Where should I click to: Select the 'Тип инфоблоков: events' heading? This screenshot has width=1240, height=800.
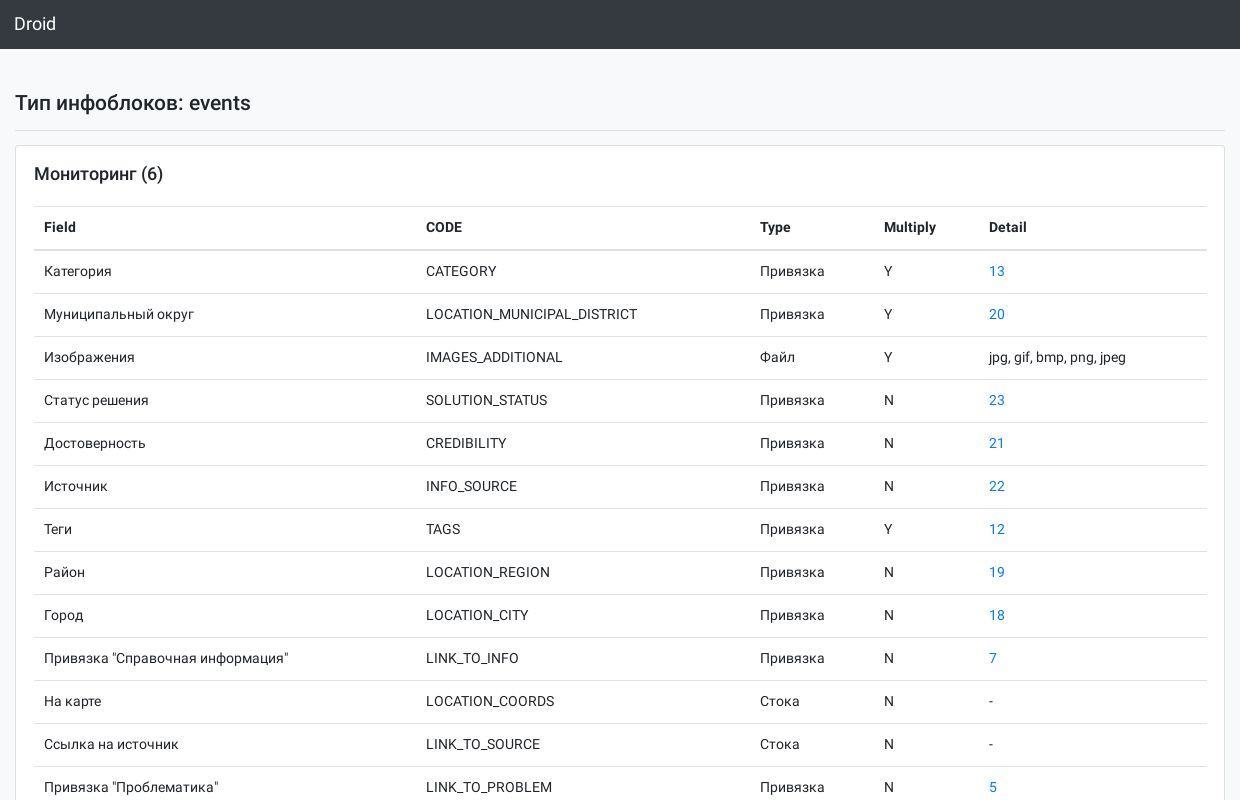[x=133, y=103]
